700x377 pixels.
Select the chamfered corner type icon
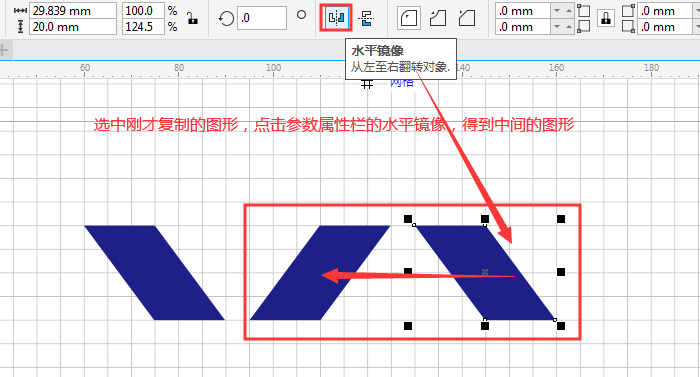pos(467,18)
